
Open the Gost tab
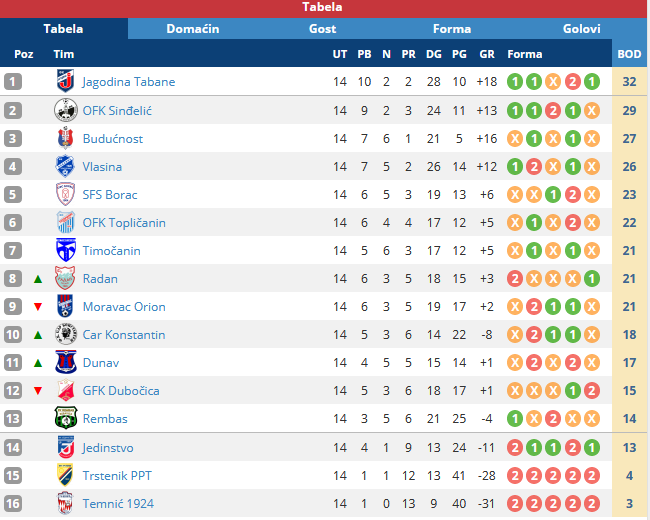[322, 29]
